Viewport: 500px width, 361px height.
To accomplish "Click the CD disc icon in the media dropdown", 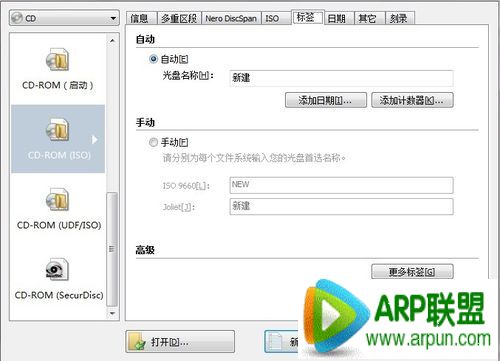I will pyautogui.click(x=17, y=18).
